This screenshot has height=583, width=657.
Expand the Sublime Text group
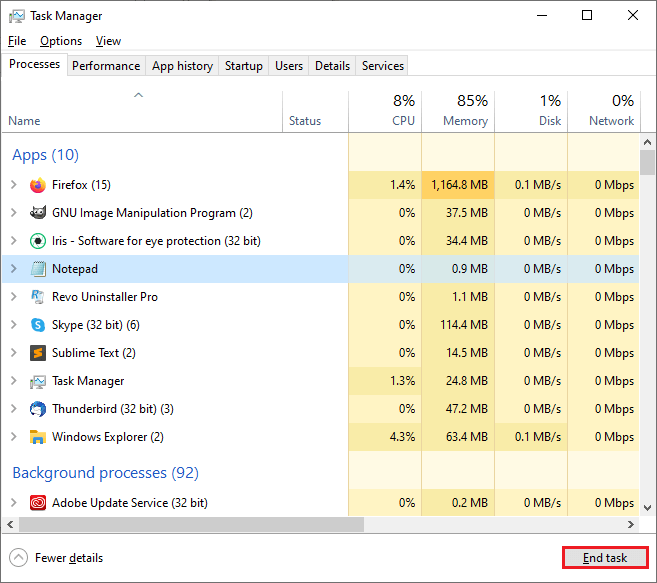(14, 353)
